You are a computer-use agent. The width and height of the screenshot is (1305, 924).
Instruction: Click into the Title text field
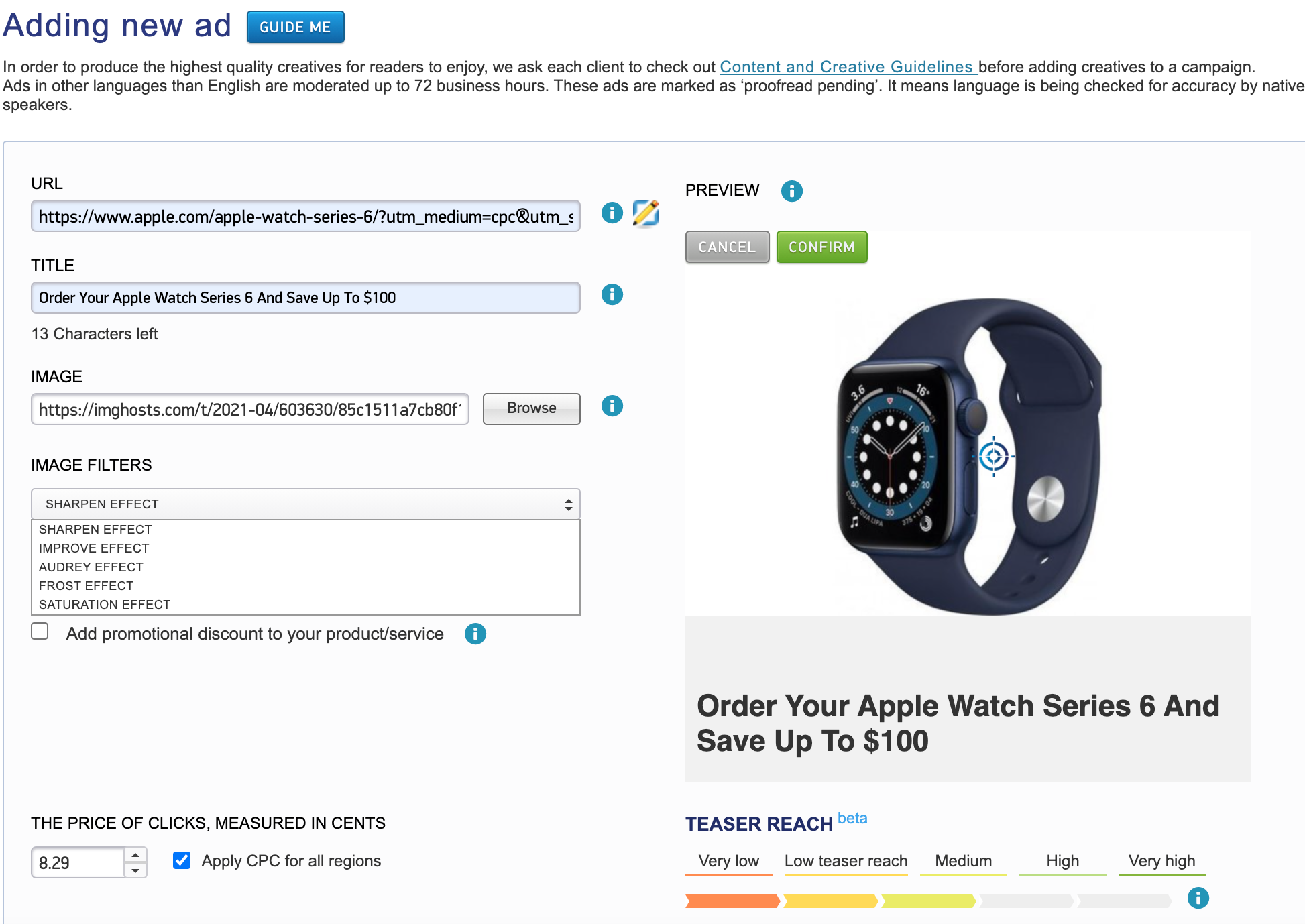305,298
